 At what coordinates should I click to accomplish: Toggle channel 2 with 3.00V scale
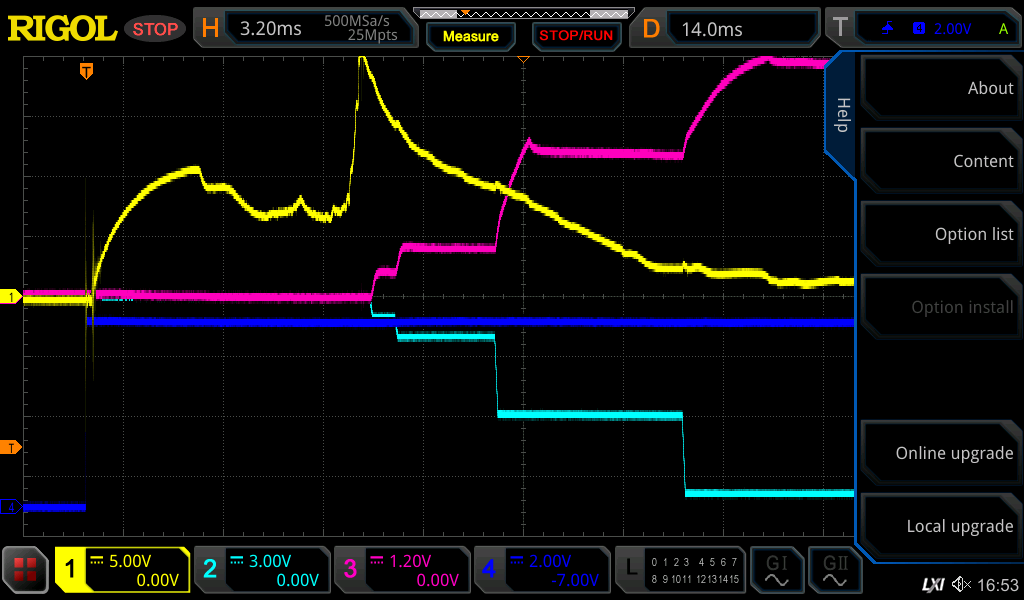[x=262, y=571]
